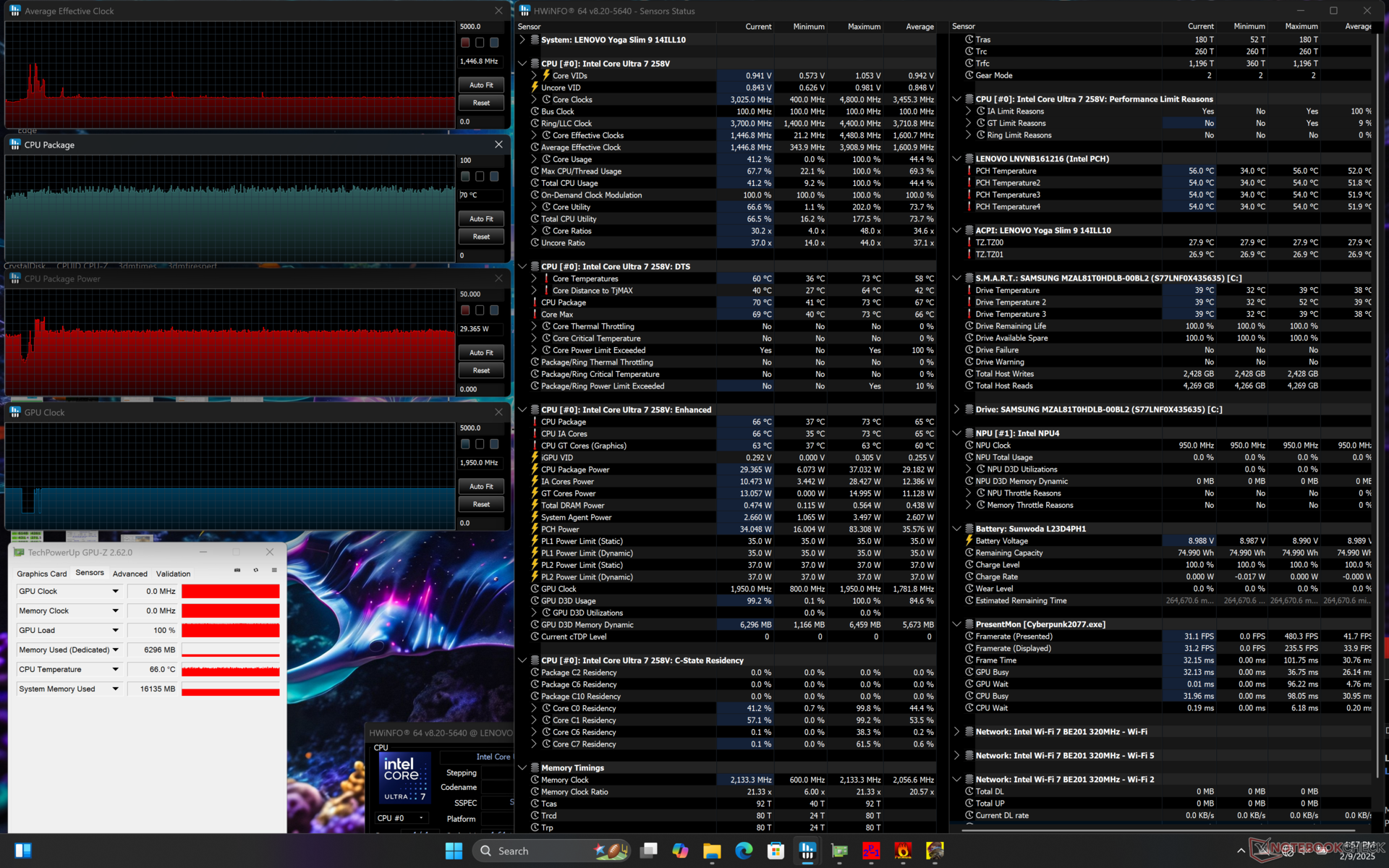Image resolution: width=1389 pixels, height=868 pixels.
Task: Launch Microsoft Edge from taskbar
Action: coord(744,851)
